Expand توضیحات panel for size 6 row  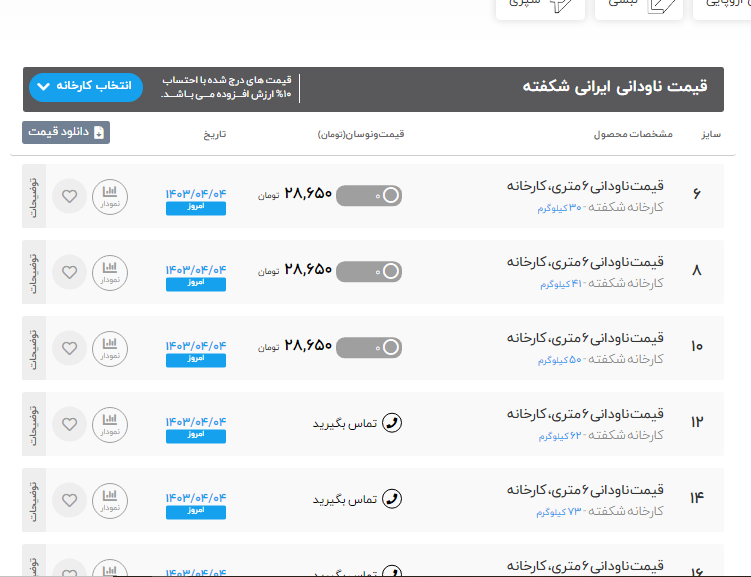pyautogui.click(x=33, y=196)
